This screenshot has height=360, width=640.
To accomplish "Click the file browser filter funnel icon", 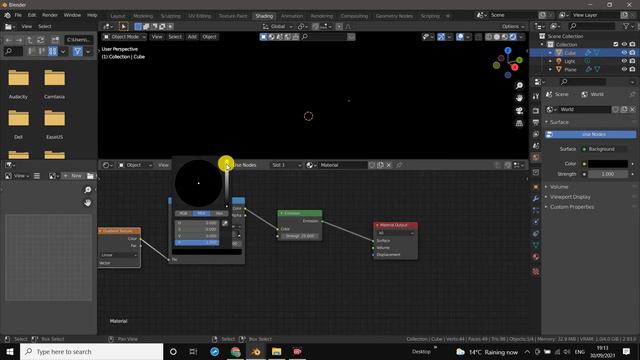I will (78, 51).
